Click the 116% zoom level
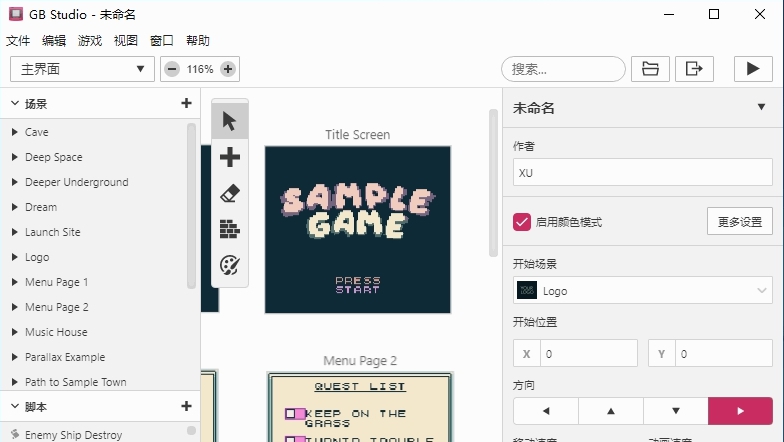 click(x=200, y=69)
